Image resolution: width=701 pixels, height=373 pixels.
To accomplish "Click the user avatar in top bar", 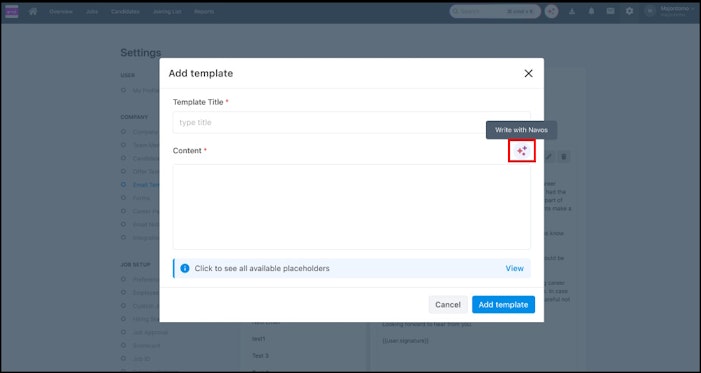I will [x=650, y=11].
